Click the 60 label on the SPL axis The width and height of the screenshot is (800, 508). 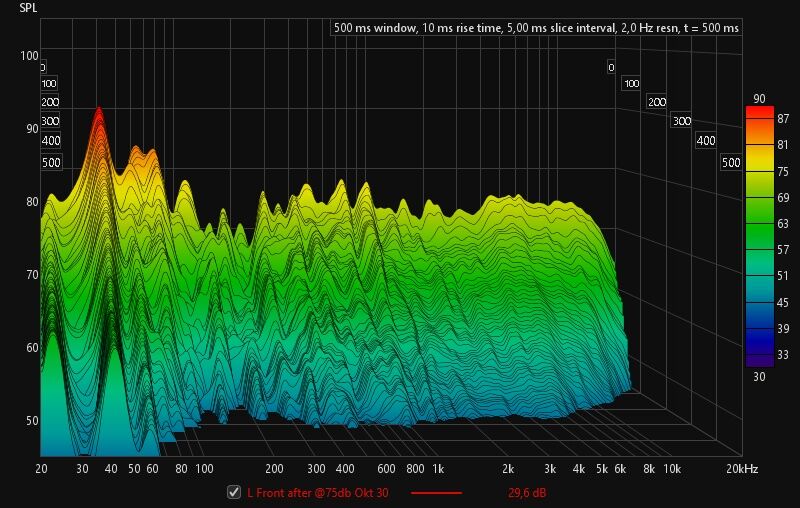pos(32,347)
